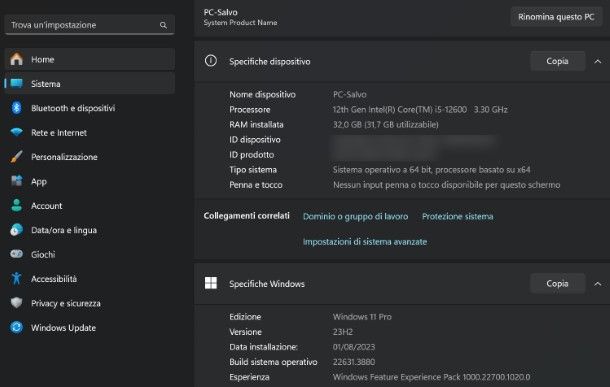610x387 pixels.
Task: Focus the Trova un'impostazione search field
Action: pos(89,25)
